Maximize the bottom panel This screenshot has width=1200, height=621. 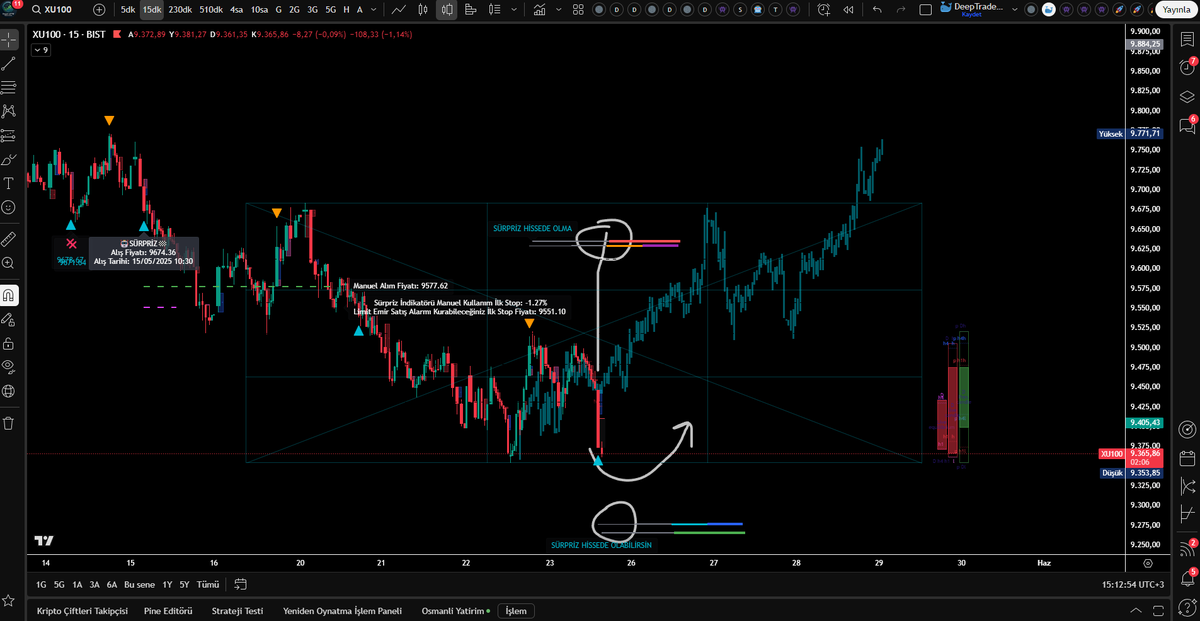(1160, 610)
